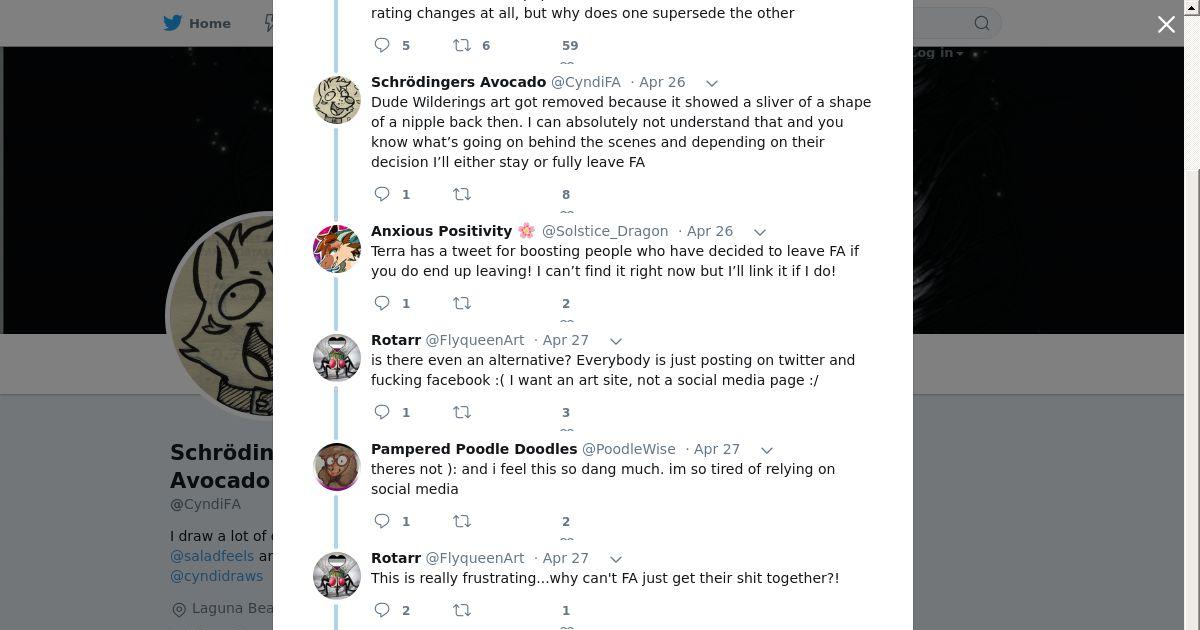Click the search magnifier icon
The height and width of the screenshot is (630, 1200).
pos(982,23)
